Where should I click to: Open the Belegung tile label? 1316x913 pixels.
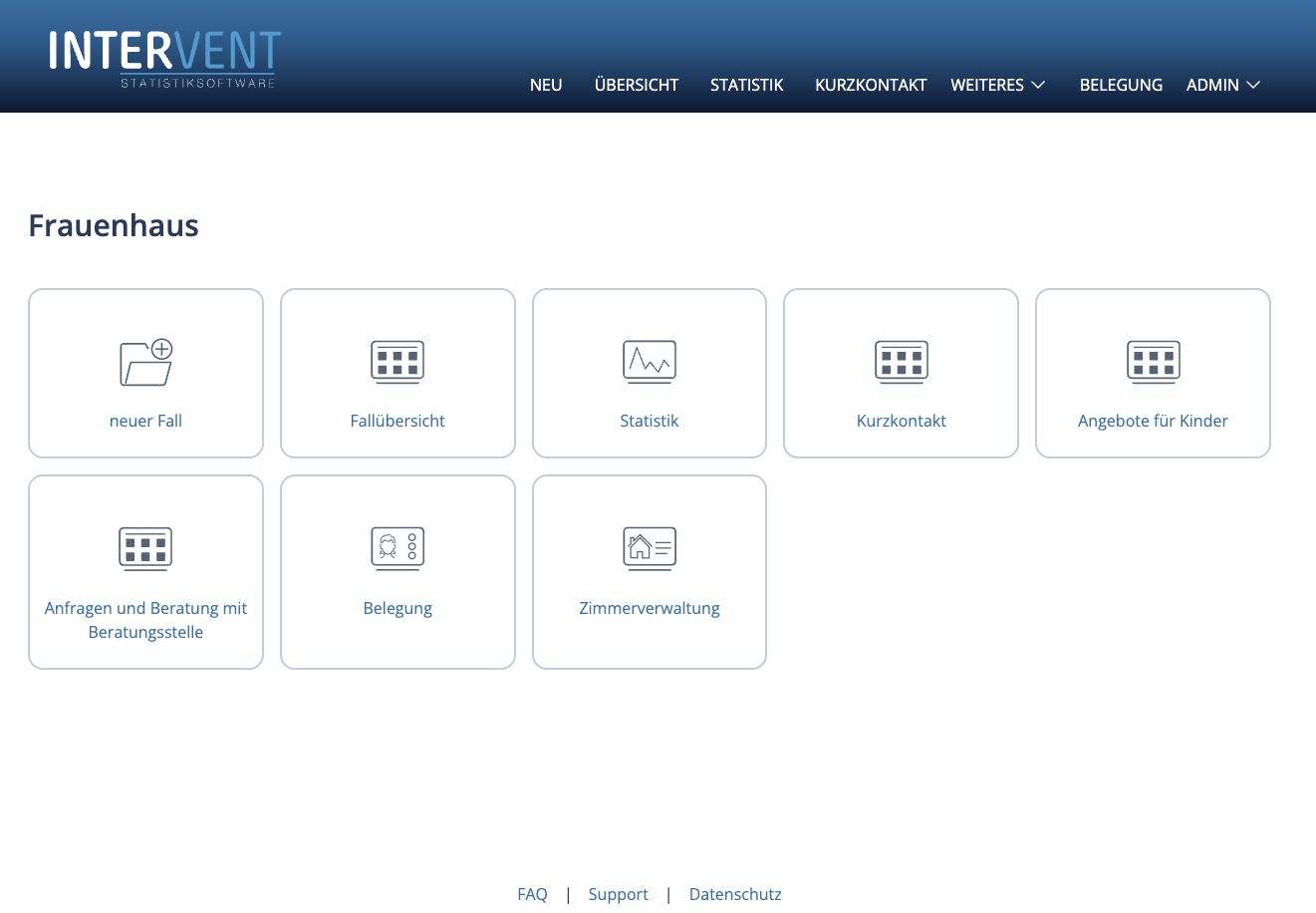397,608
